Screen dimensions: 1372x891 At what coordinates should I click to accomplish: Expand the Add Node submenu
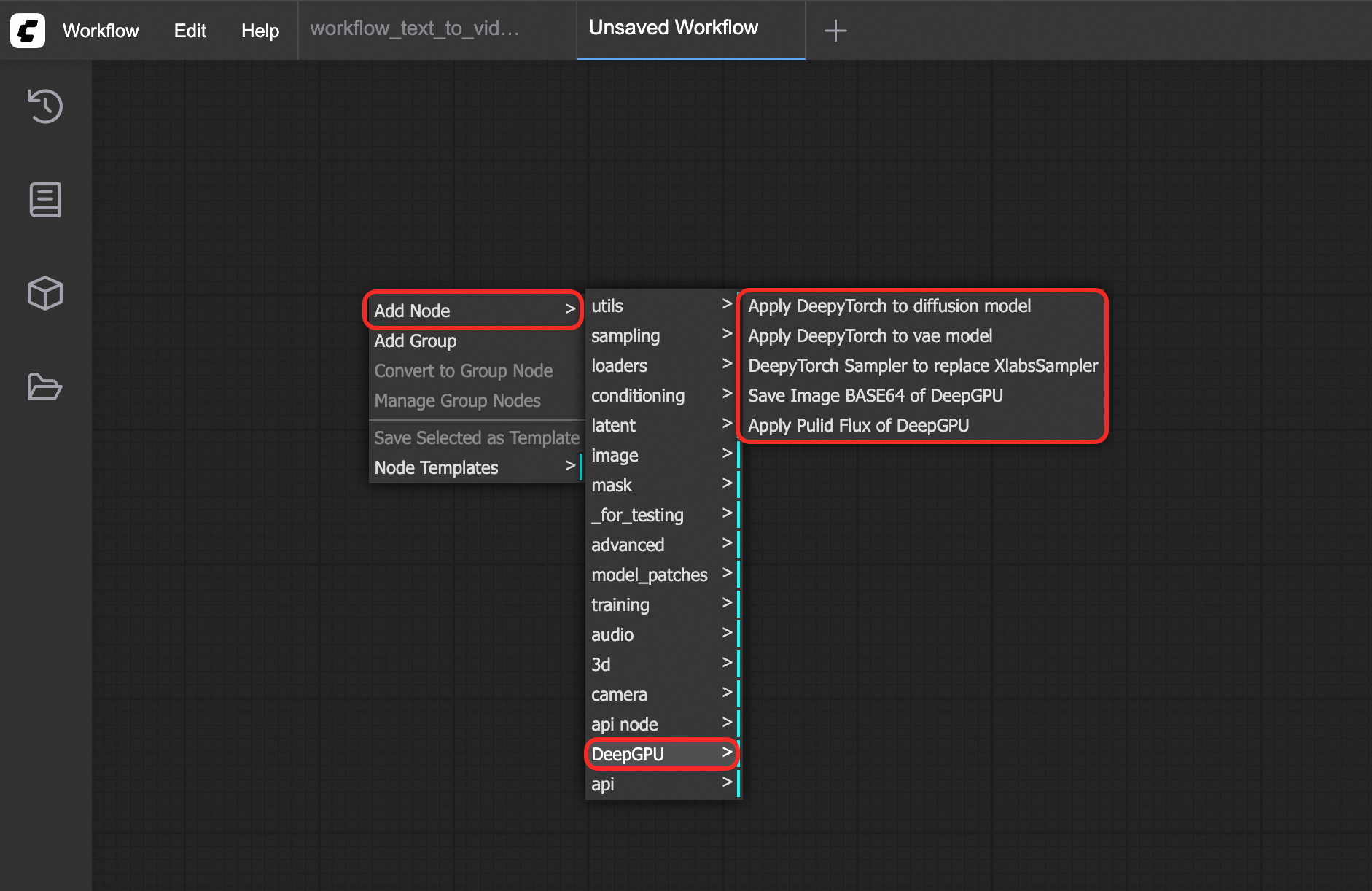click(473, 311)
